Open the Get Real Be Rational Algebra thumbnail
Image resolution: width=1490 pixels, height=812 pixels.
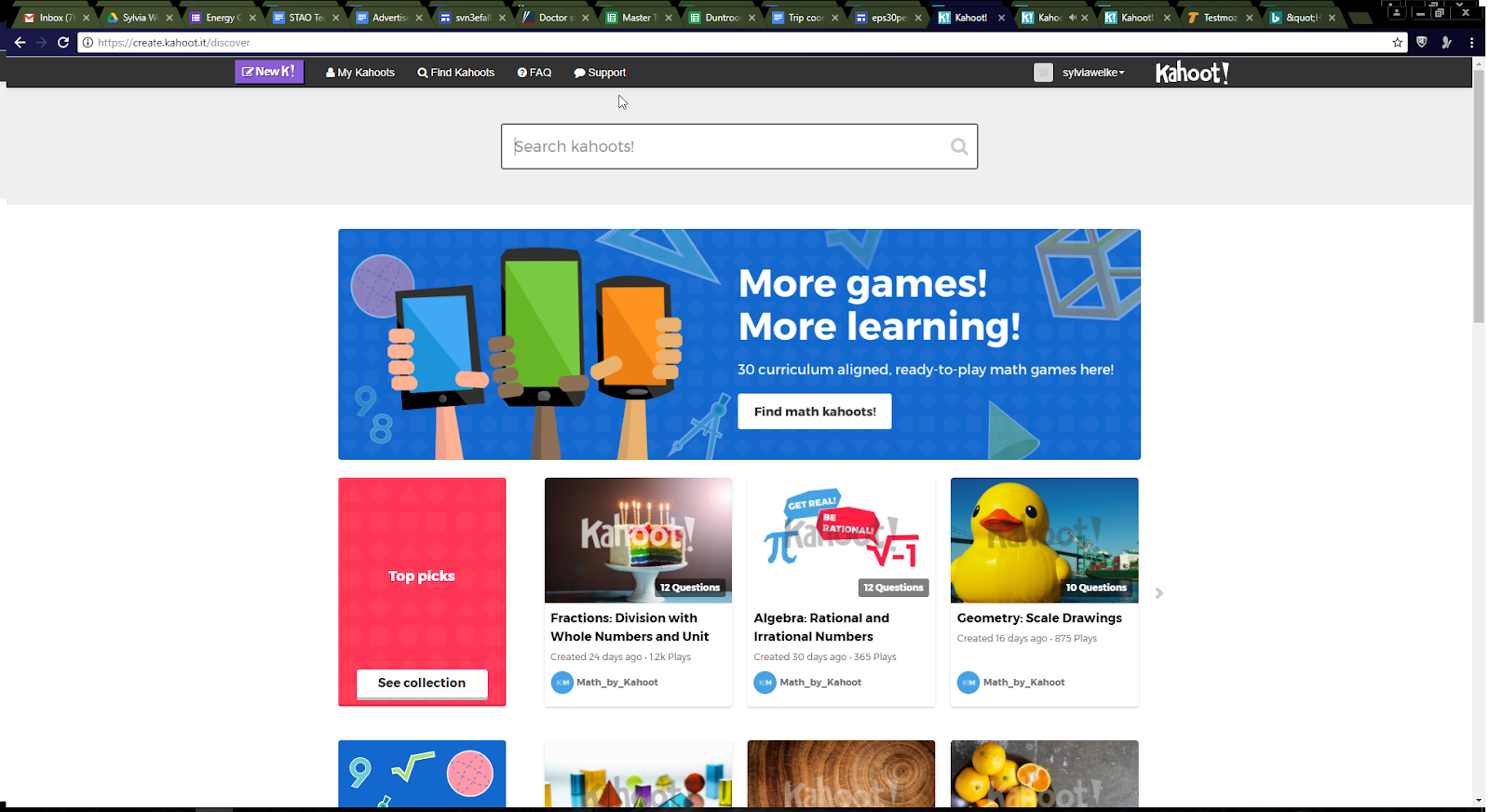(841, 540)
